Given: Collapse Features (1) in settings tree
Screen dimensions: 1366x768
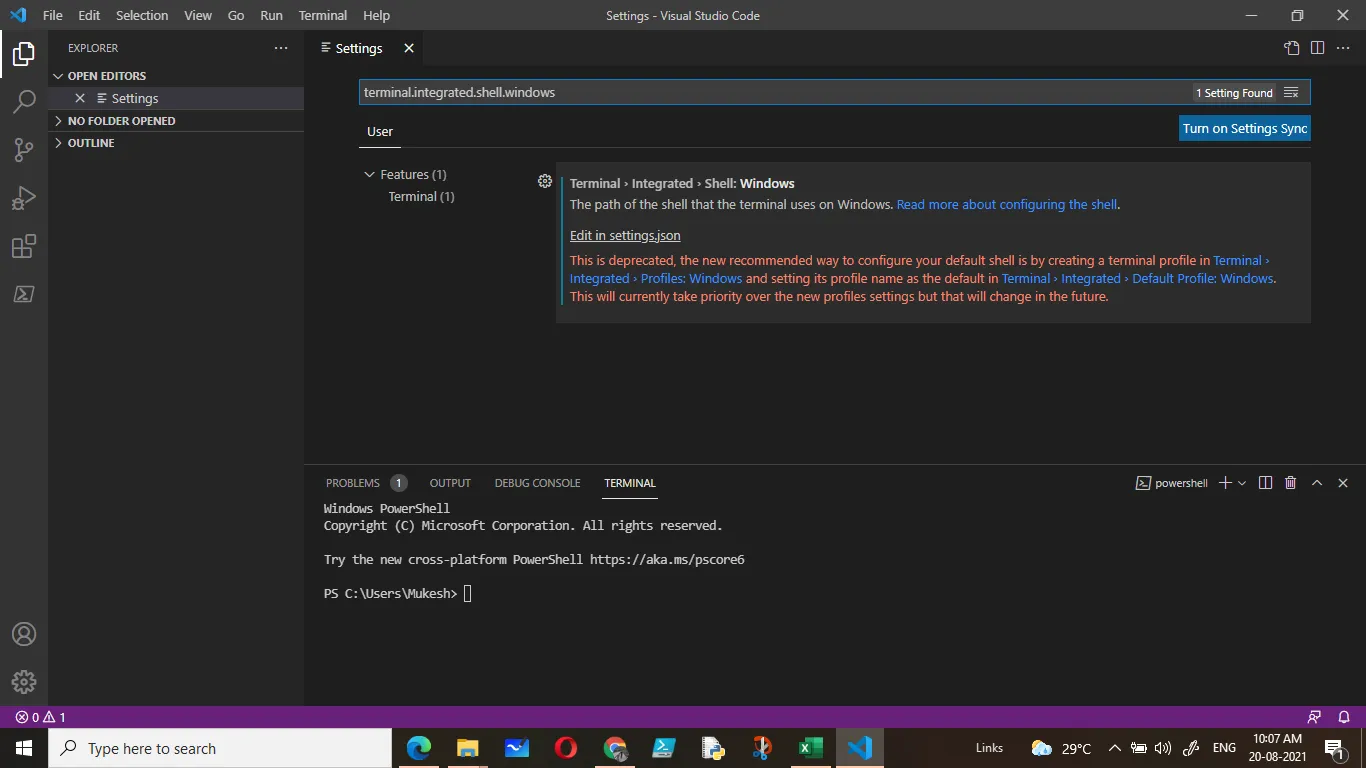Looking at the screenshot, I should pos(370,174).
